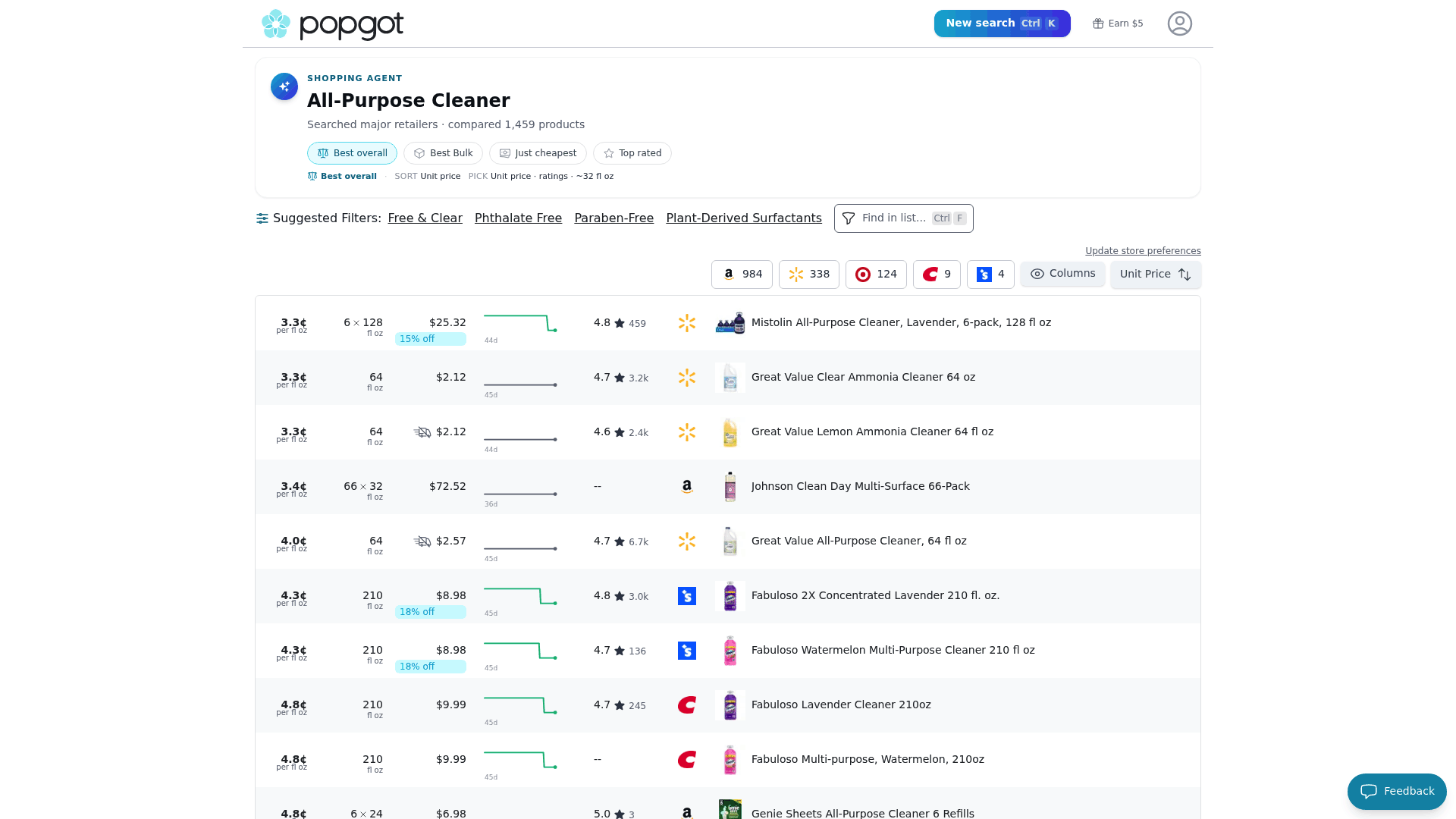Select the Just cheapest mode tab
The width and height of the screenshot is (1456, 819).
click(x=538, y=153)
